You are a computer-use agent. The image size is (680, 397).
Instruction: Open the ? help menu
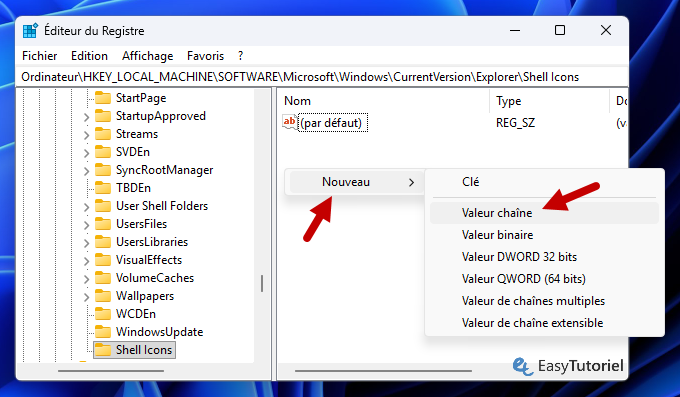click(241, 56)
